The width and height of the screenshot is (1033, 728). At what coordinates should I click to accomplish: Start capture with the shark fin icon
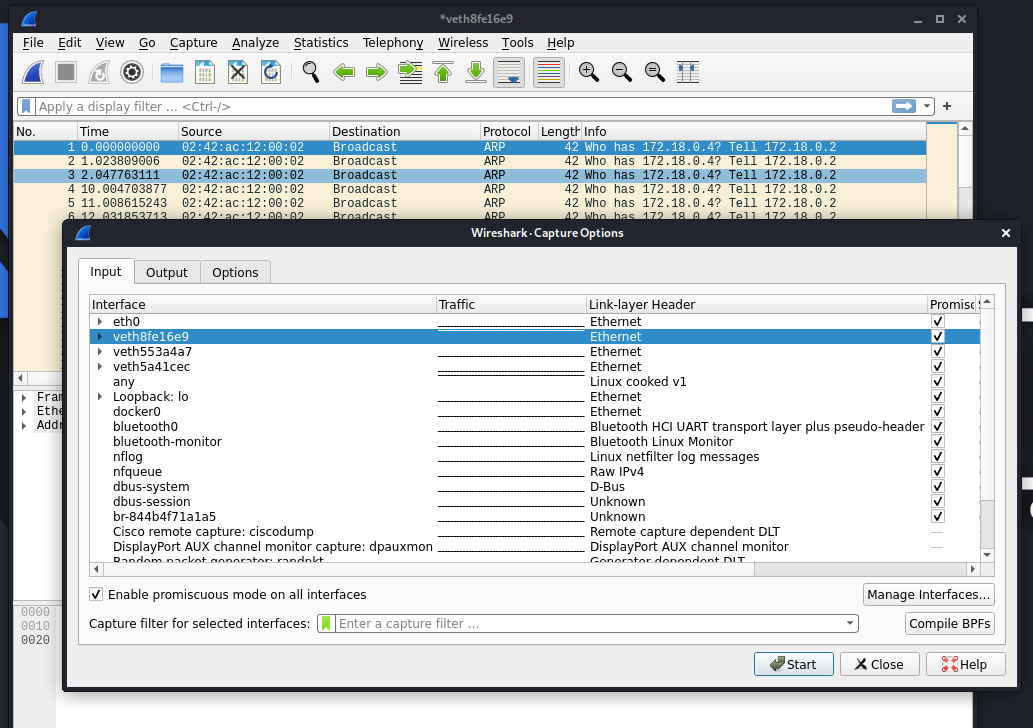pos(33,72)
